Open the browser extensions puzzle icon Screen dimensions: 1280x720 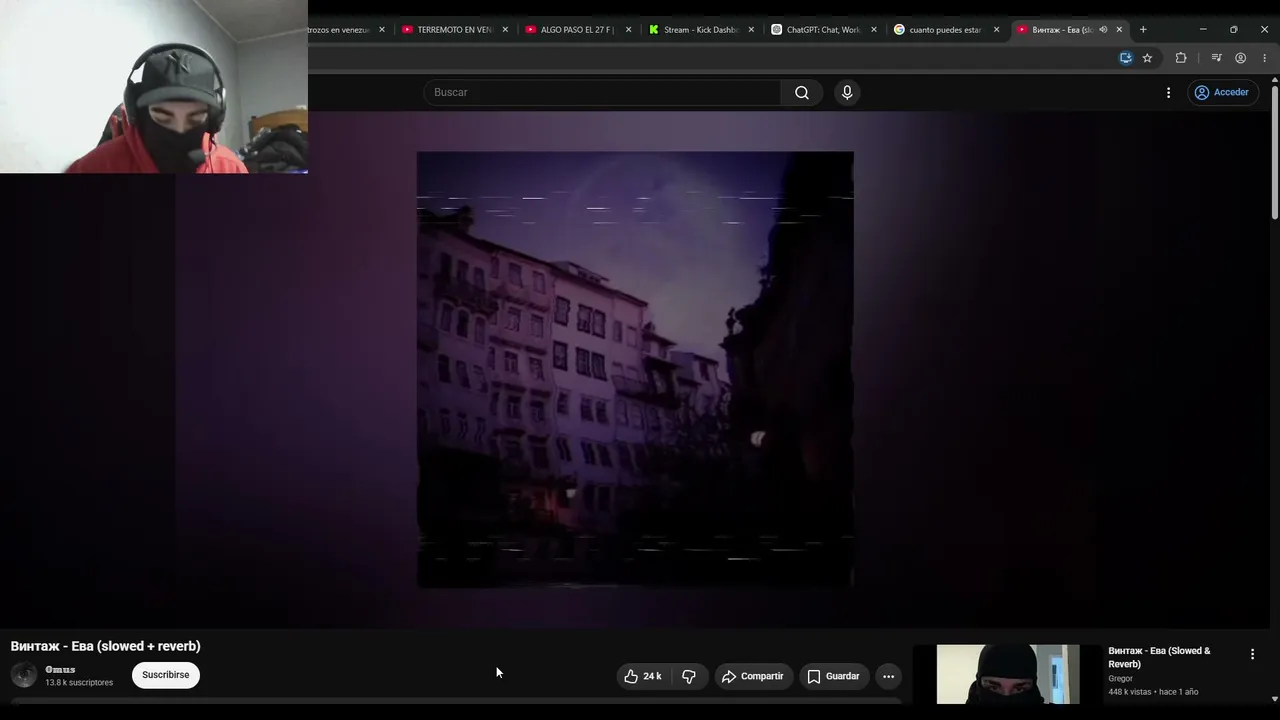coord(1181,58)
